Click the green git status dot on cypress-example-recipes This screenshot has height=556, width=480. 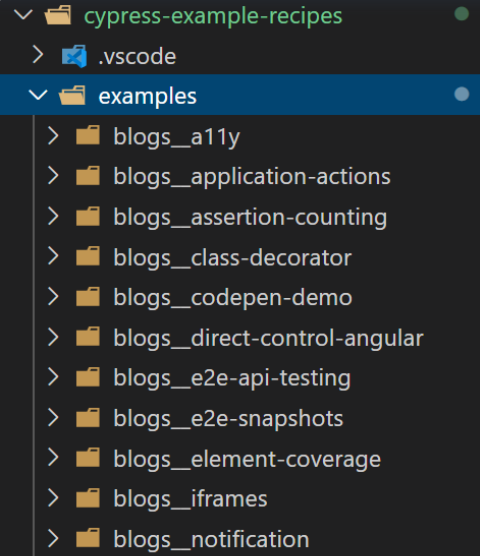click(x=462, y=14)
